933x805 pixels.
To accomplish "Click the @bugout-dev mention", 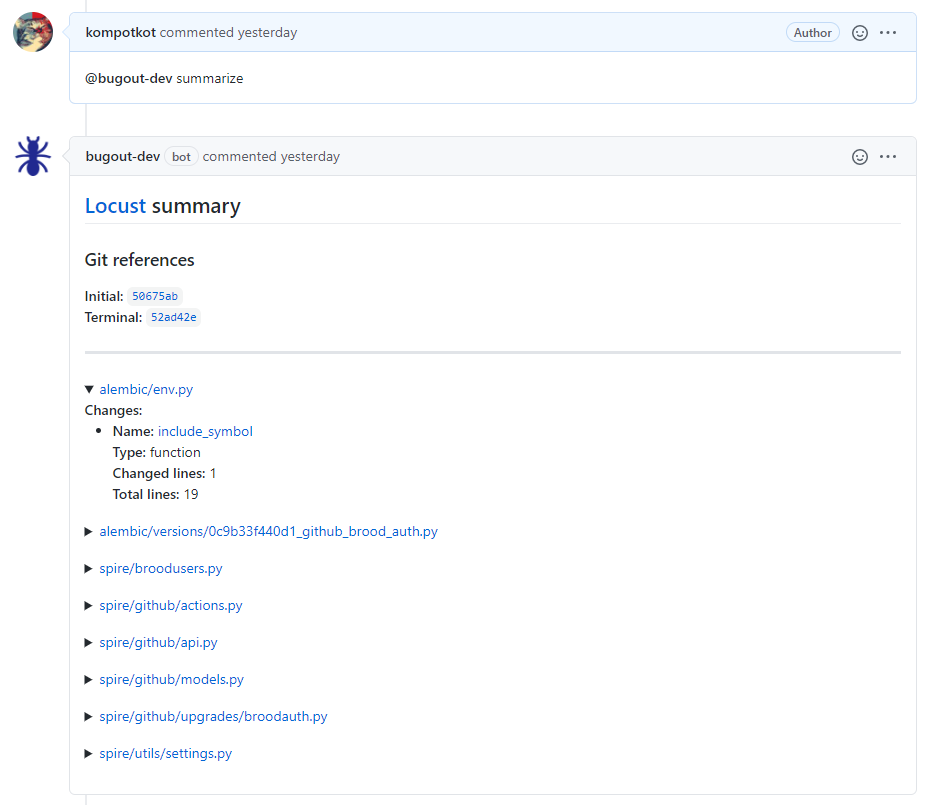I will coord(129,79).
